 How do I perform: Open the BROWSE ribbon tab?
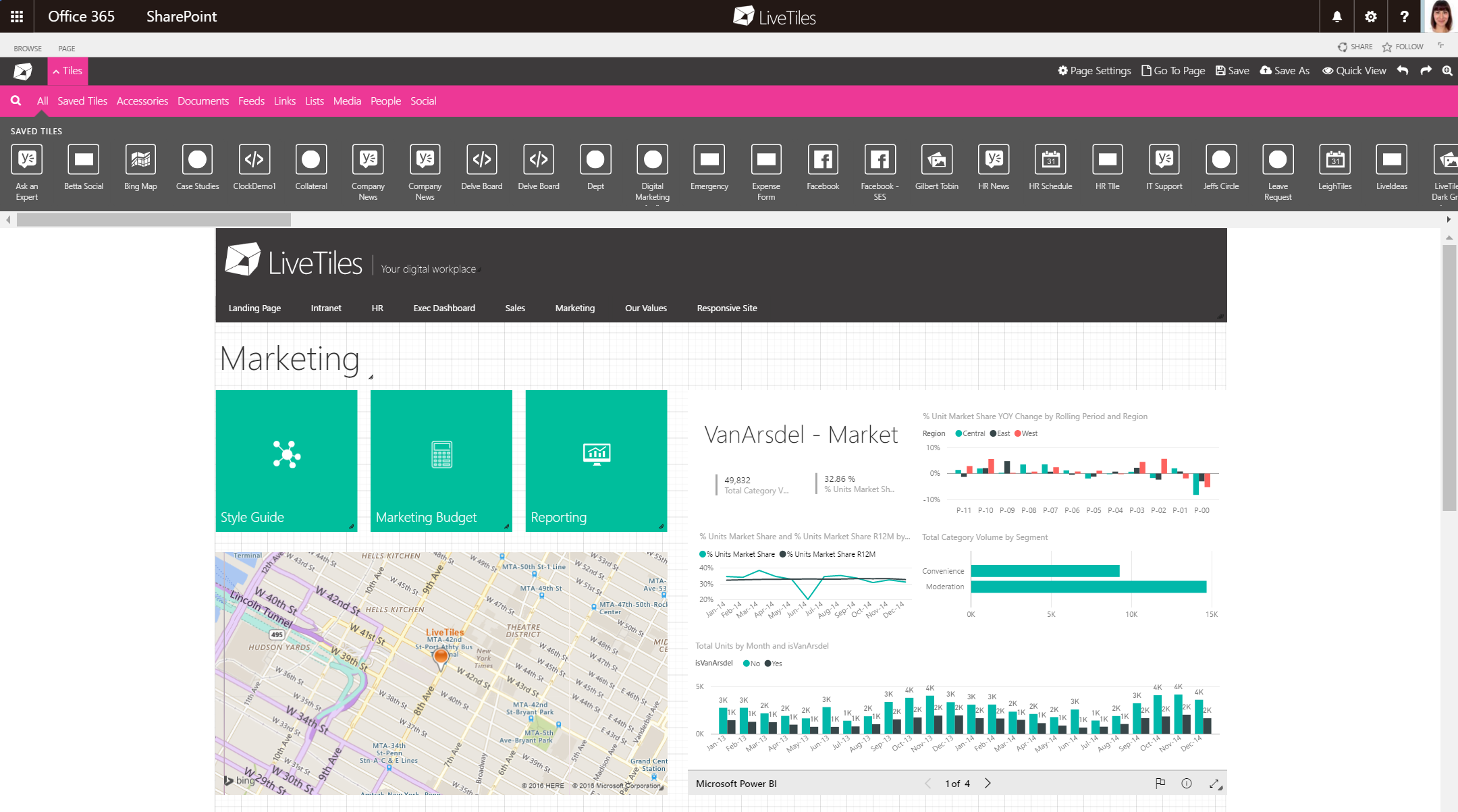(27, 48)
